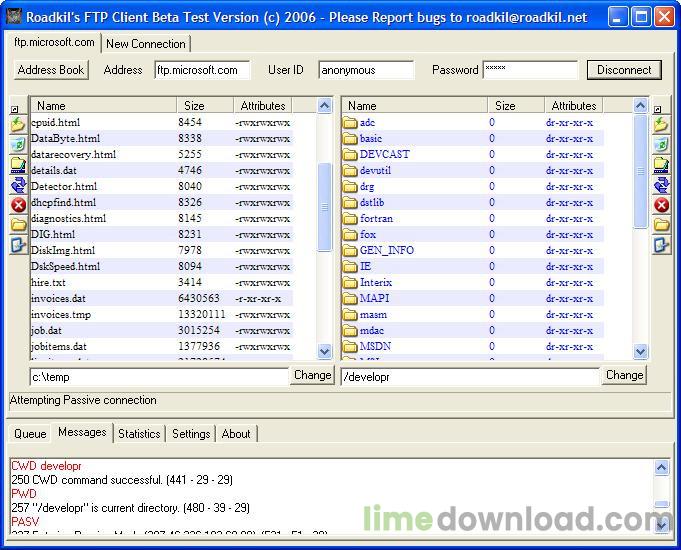This screenshot has height=550, width=681.
Task: Sort local files by the Size column header
Action: 194,105
